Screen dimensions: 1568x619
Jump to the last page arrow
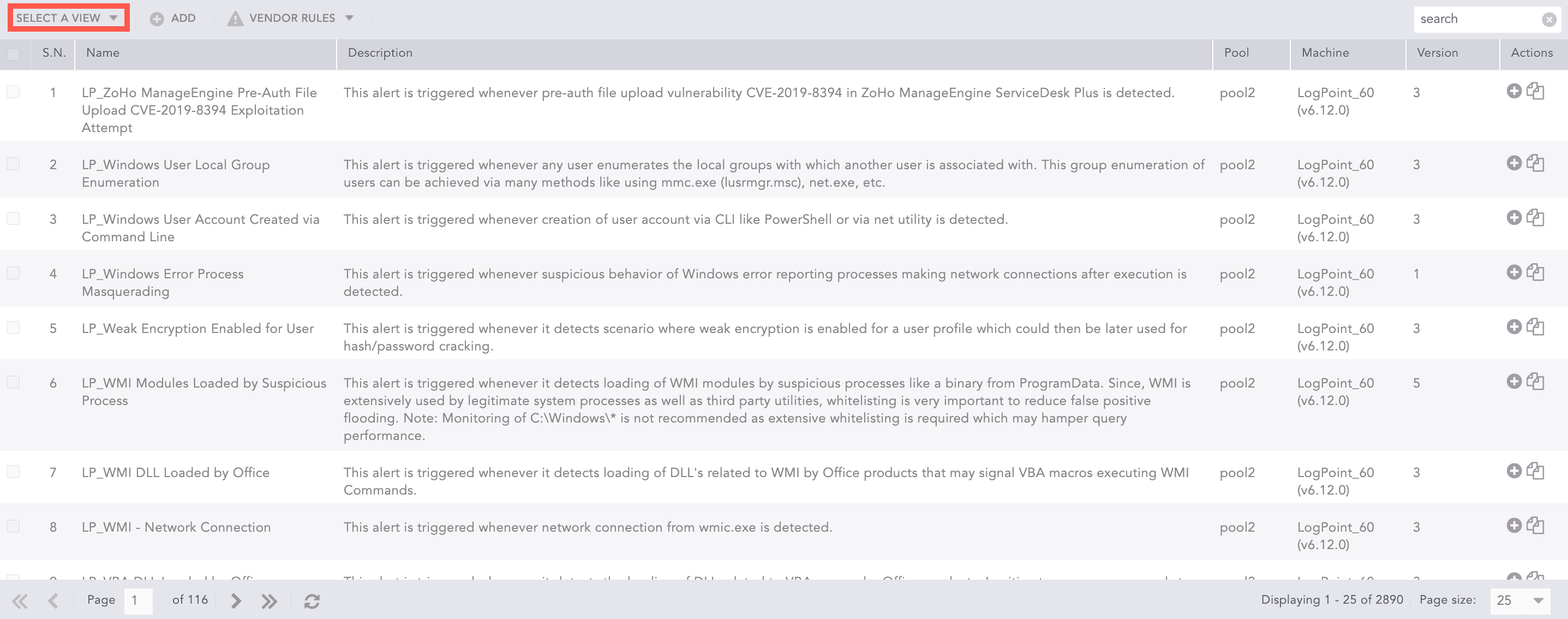269,602
